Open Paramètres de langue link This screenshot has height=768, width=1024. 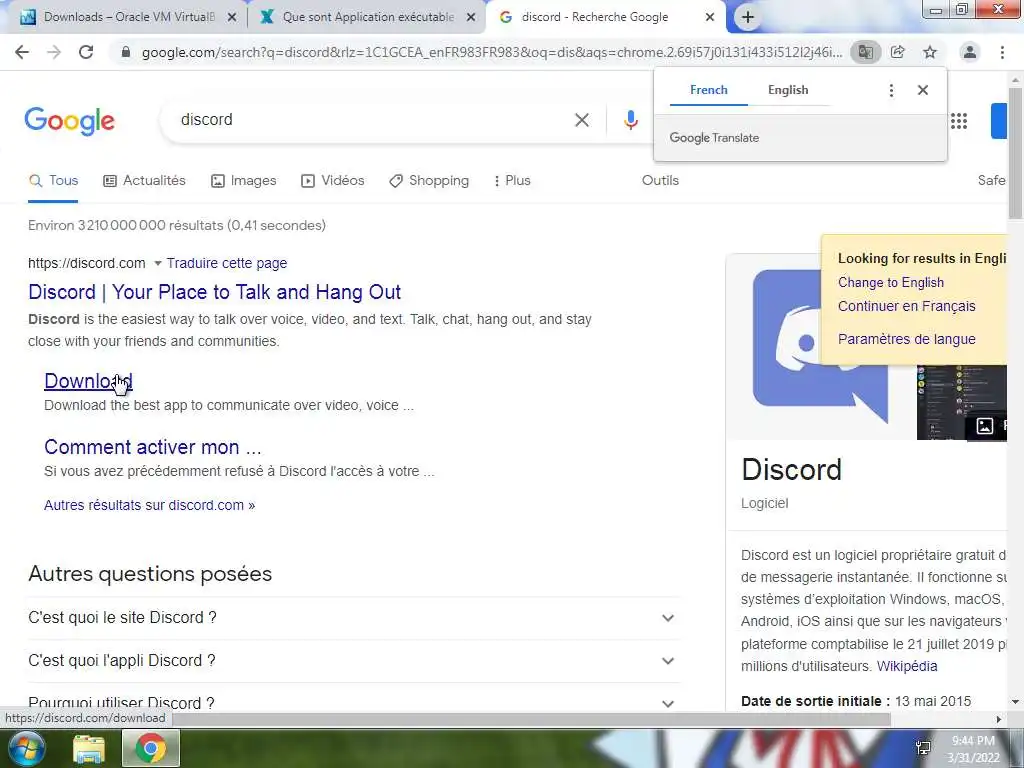point(906,339)
